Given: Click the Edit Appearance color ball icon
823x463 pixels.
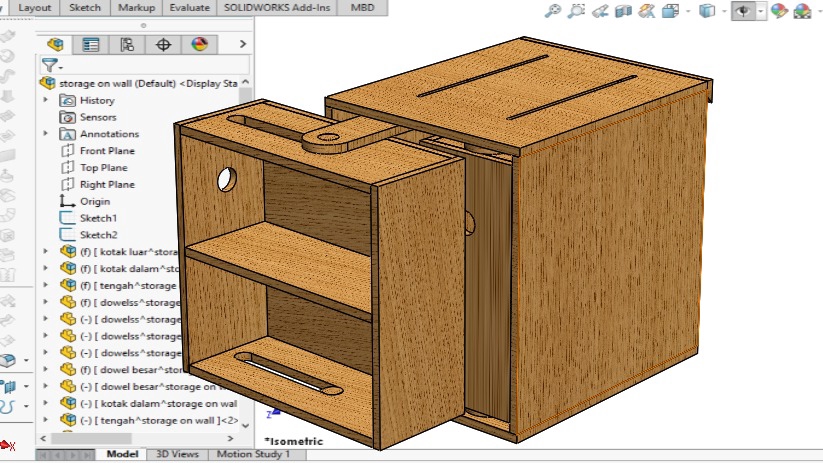Looking at the screenshot, I should pos(779,11).
